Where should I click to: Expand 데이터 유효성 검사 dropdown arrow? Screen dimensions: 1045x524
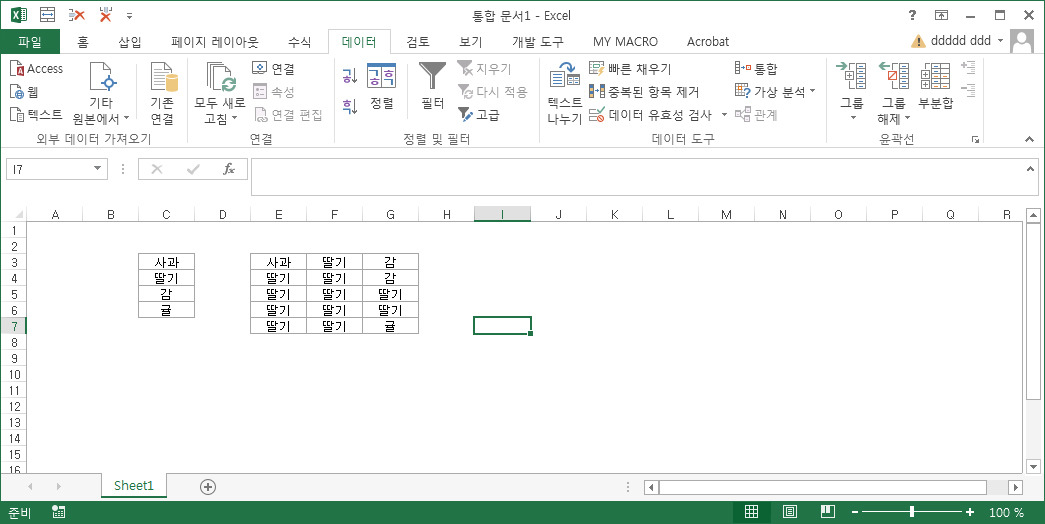[724, 115]
